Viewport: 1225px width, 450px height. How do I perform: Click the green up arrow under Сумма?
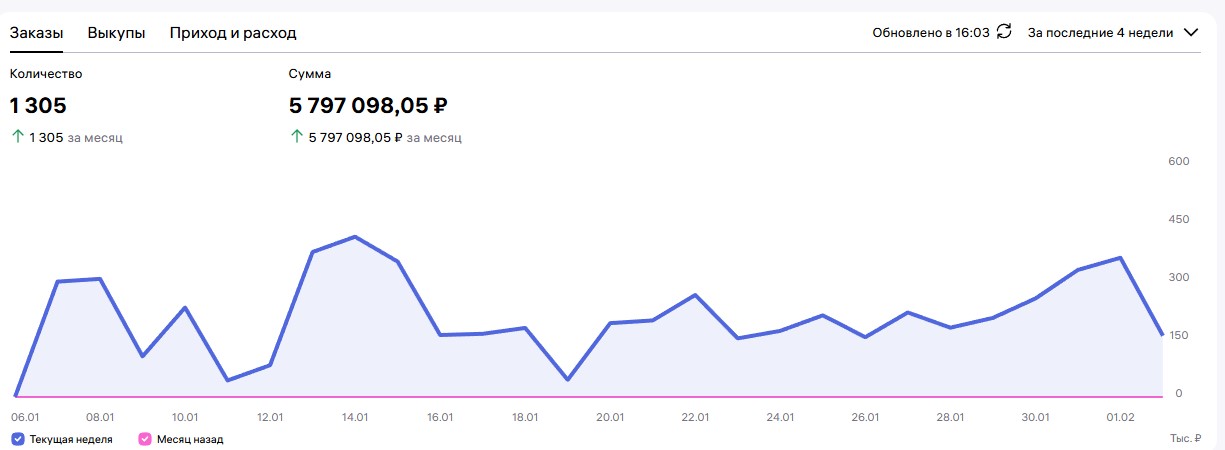coord(296,137)
